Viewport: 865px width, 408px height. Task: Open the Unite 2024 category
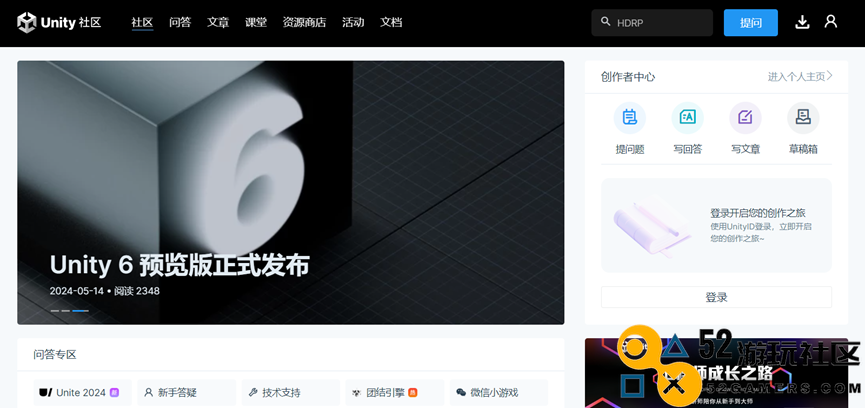(x=82, y=393)
